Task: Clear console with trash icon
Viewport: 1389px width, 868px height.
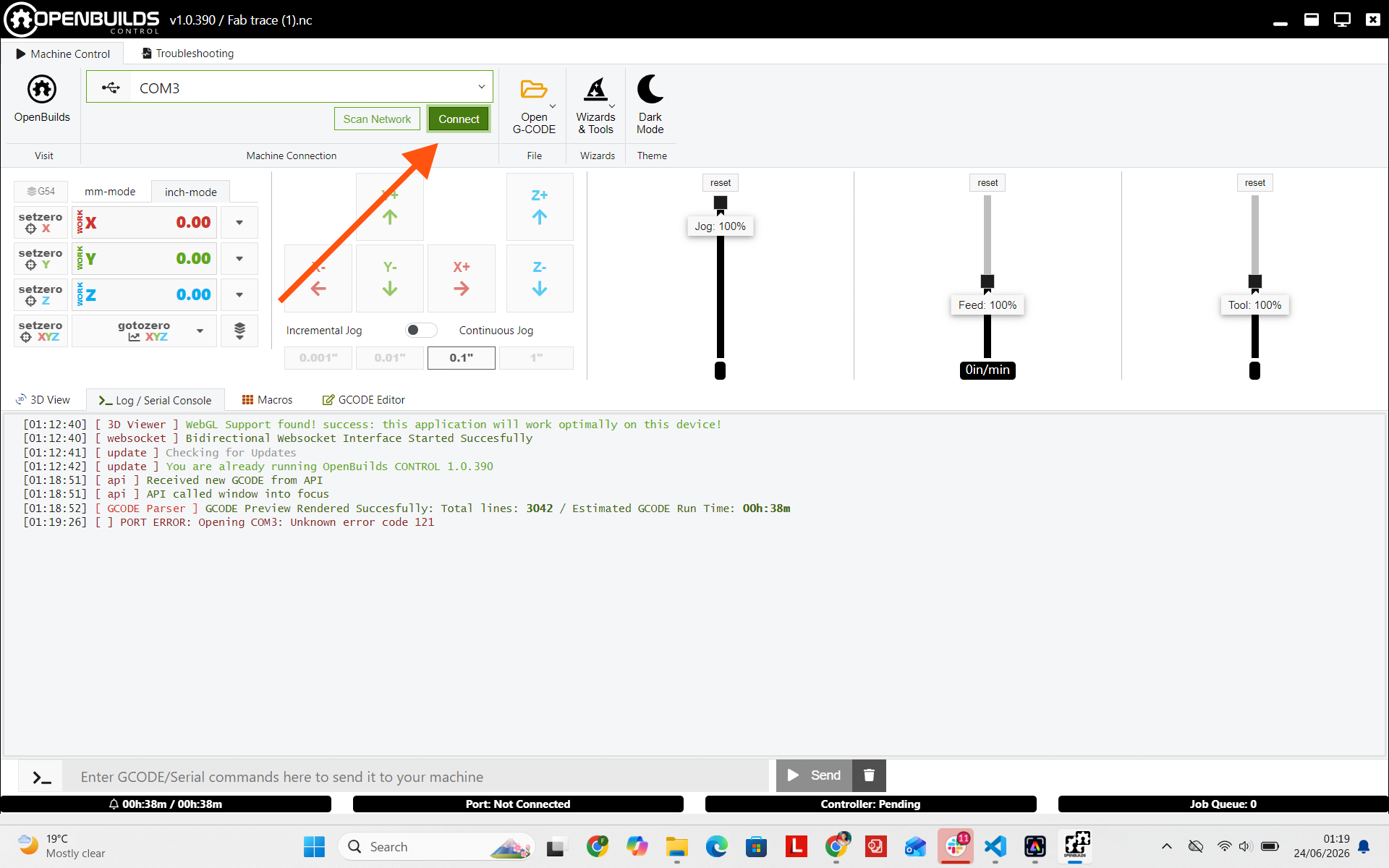Action: (869, 775)
